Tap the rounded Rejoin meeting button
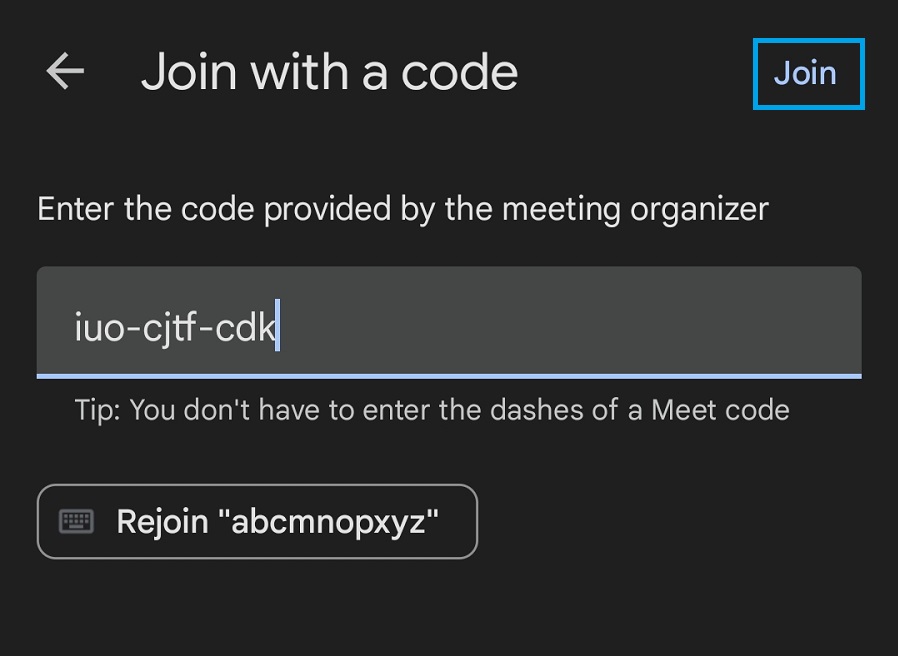This screenshot has height=656, width=898. point(256,521)
